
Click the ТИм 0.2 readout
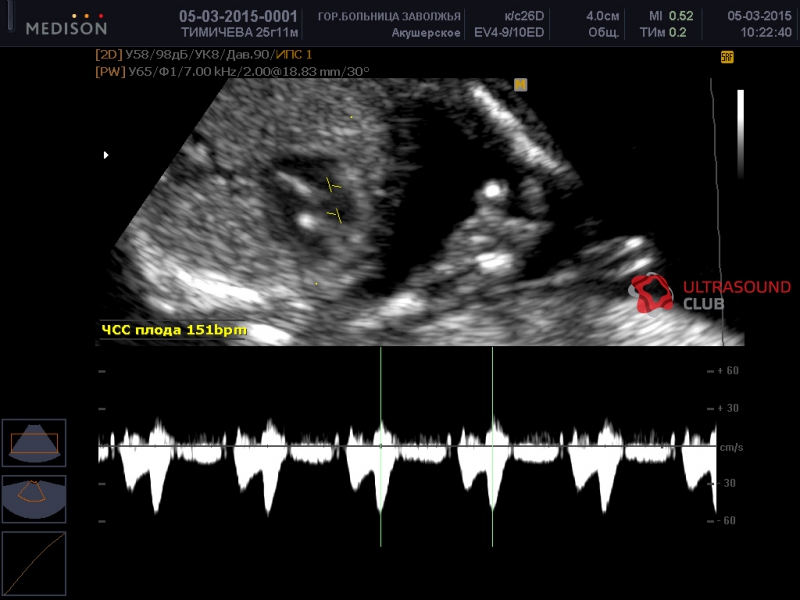pos(663,33)
